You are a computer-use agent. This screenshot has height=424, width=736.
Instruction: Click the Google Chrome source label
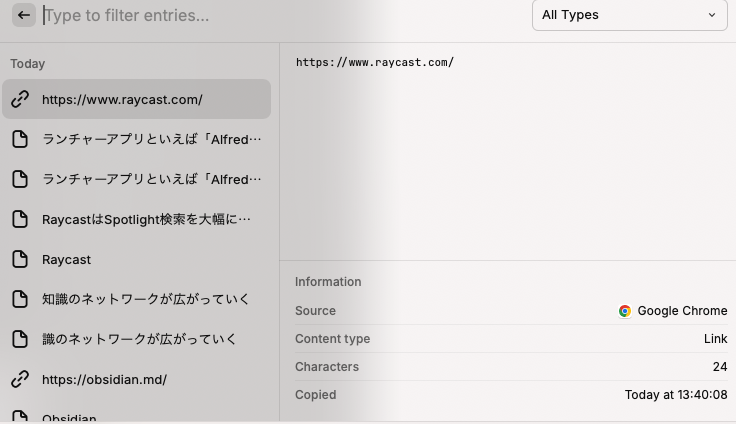click(682, 311)
